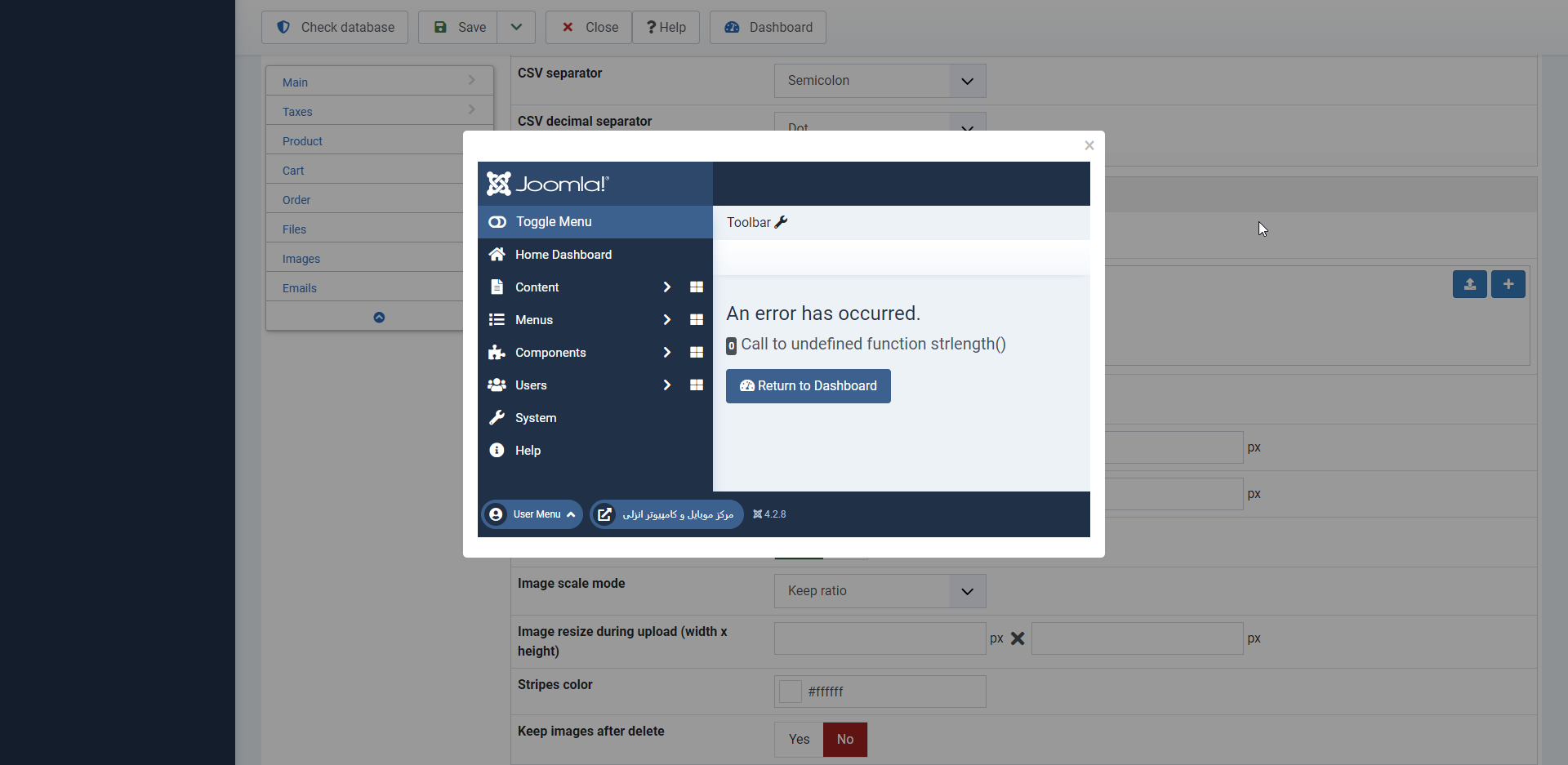Select No for Keep images after delete
This screenshot has width=1568, height=765.
(845, 740)
